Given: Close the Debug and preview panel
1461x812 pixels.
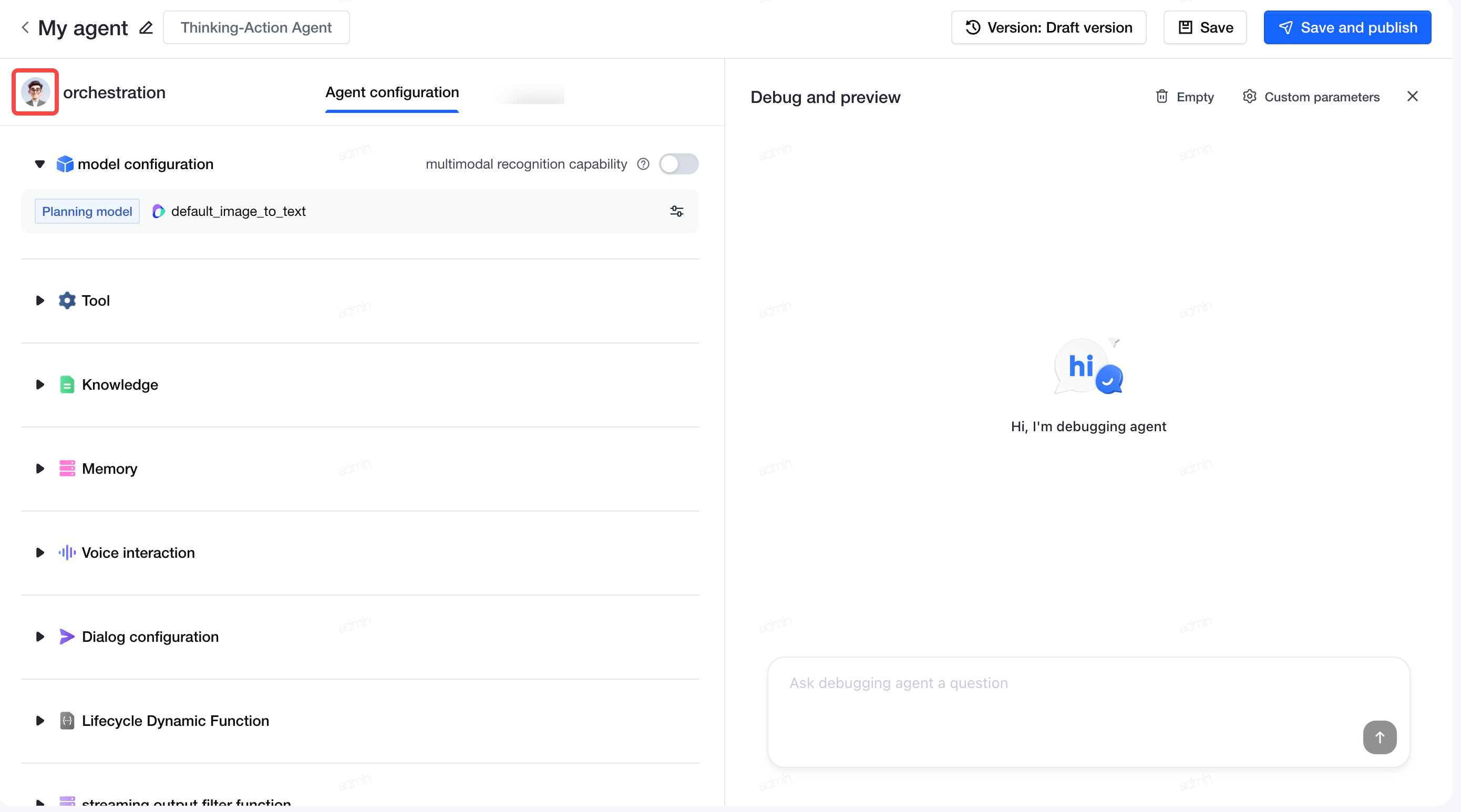Looking at the screenshot, I should [1412, 96].
